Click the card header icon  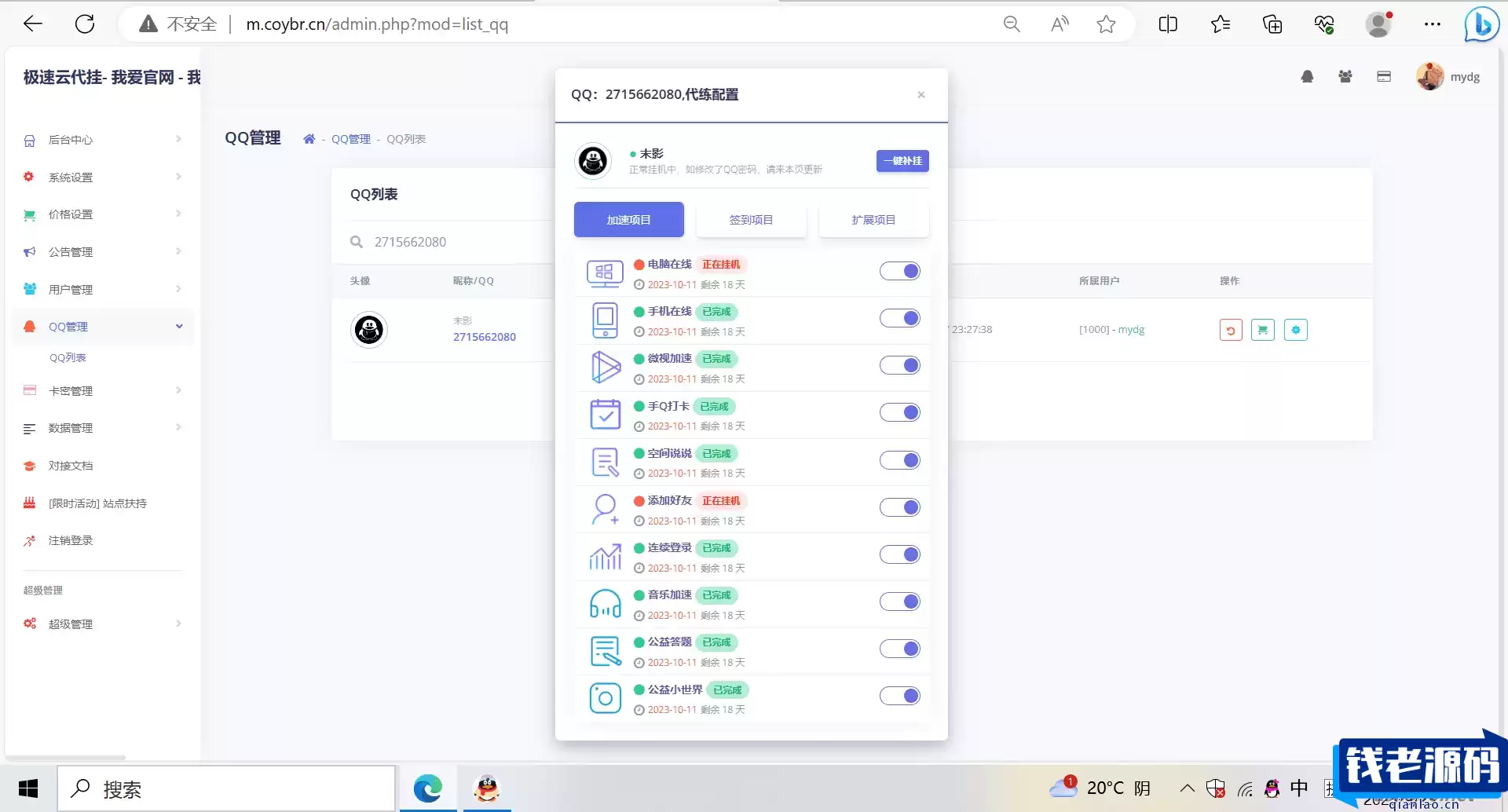(x=1384, y=77)
